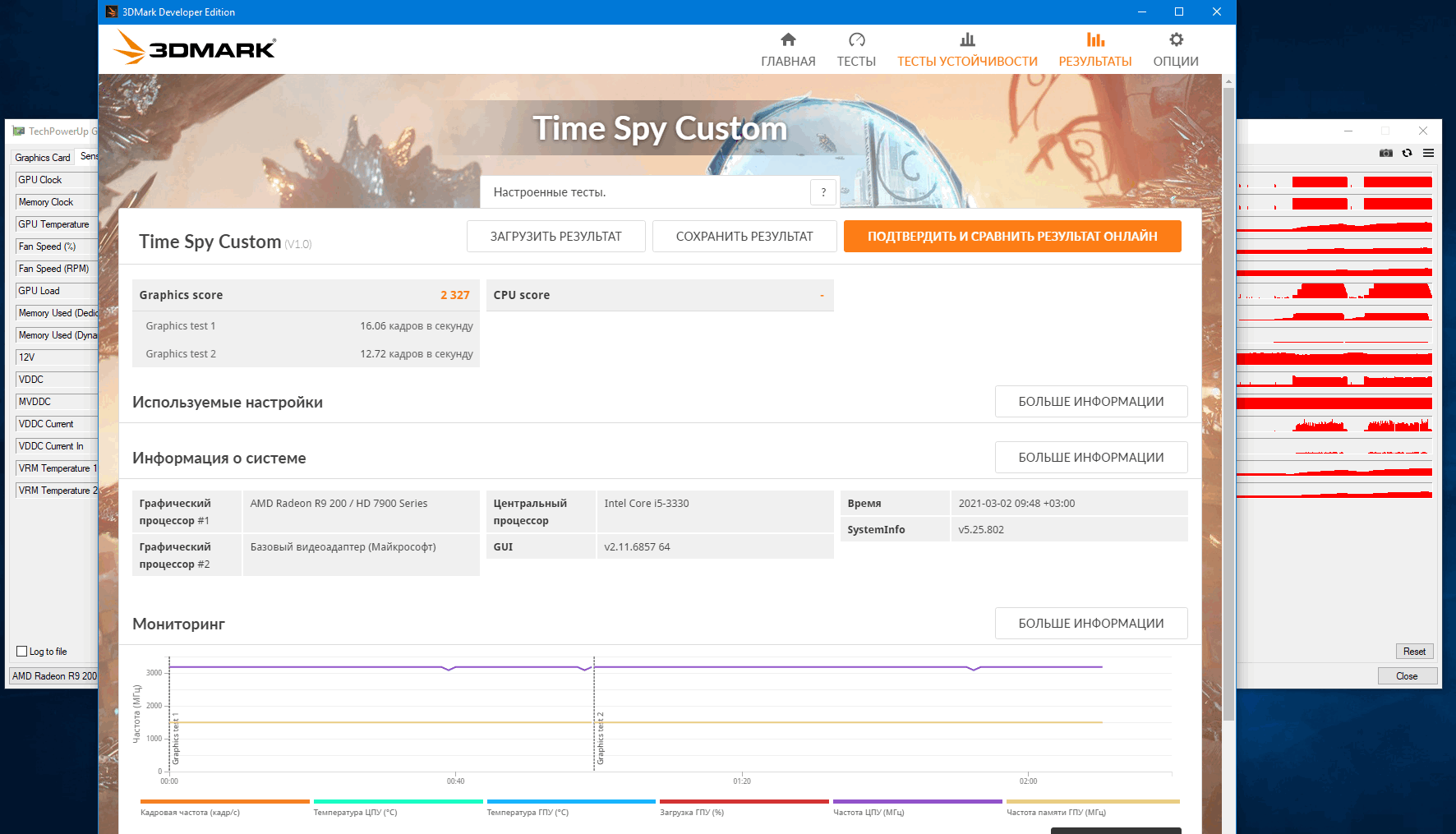Click the Graphics test 2 marker in chart

pos(600,738)
